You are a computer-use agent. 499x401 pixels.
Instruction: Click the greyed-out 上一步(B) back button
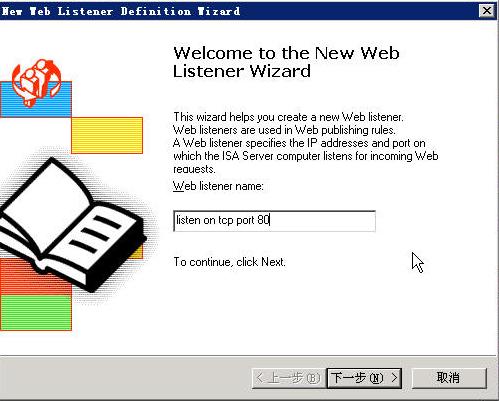click(289, 378)
